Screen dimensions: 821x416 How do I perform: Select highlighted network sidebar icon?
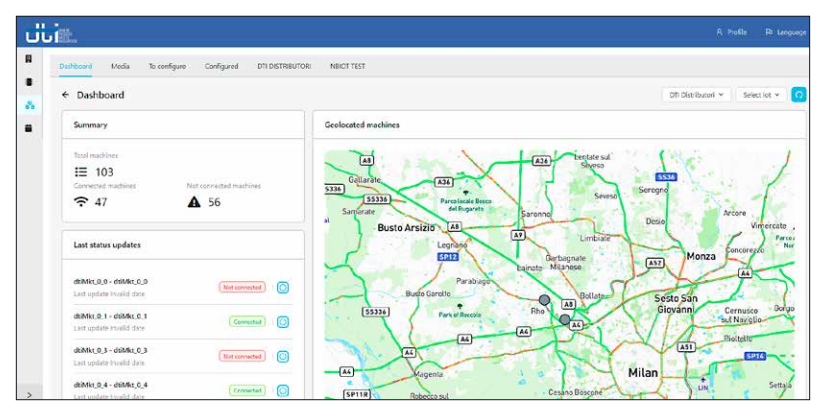(x=29, y=105)
